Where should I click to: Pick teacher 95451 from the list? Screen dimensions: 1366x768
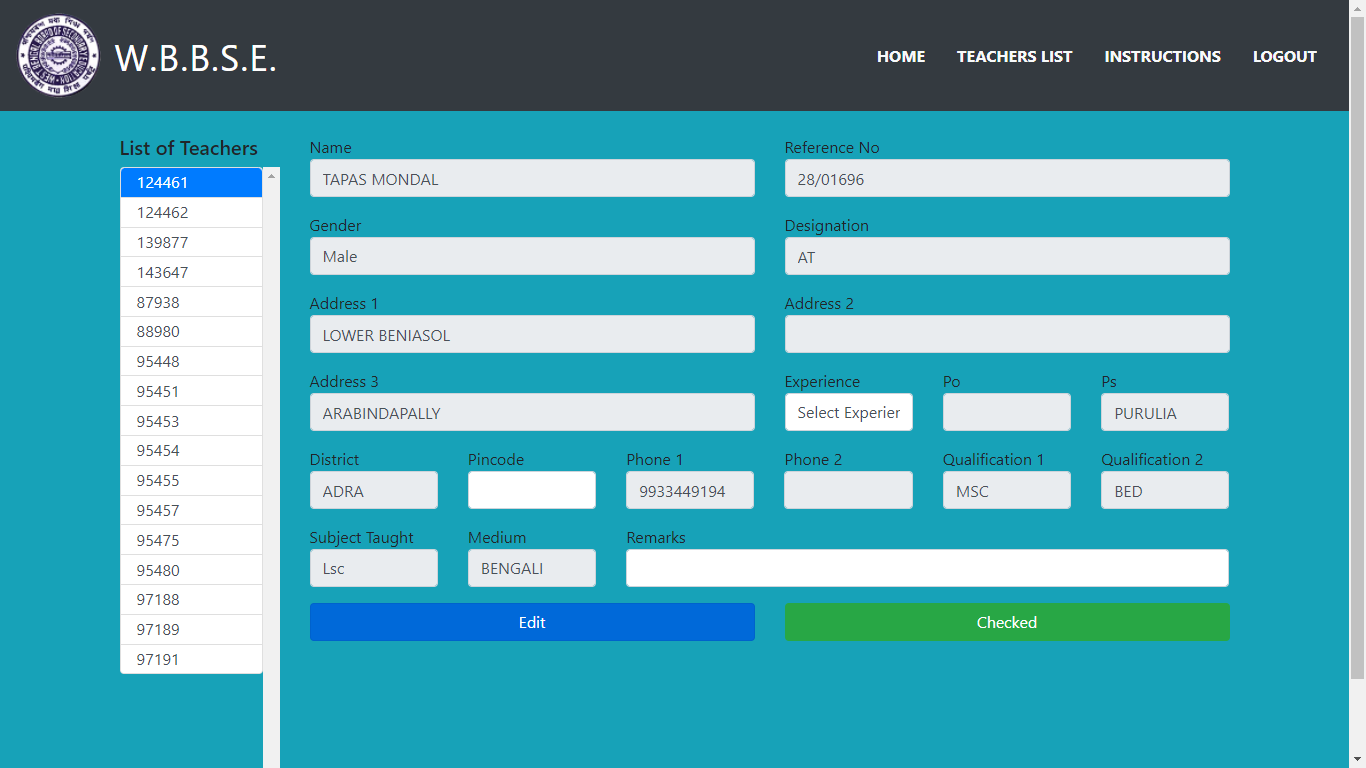[x=191, y=392]
